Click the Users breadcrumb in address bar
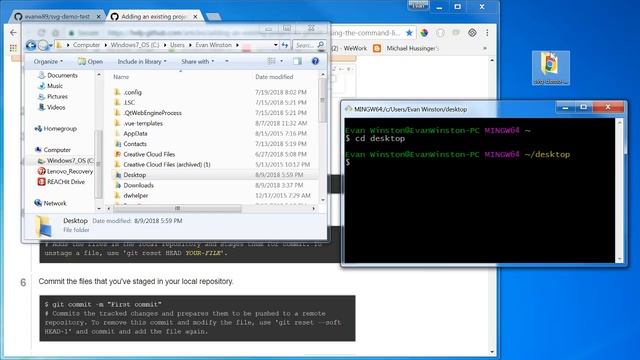 point(177,45)
